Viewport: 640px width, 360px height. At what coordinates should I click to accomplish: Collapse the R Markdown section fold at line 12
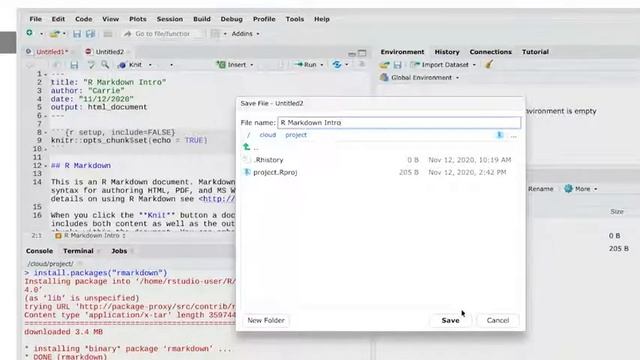click(x=46, y=166)
